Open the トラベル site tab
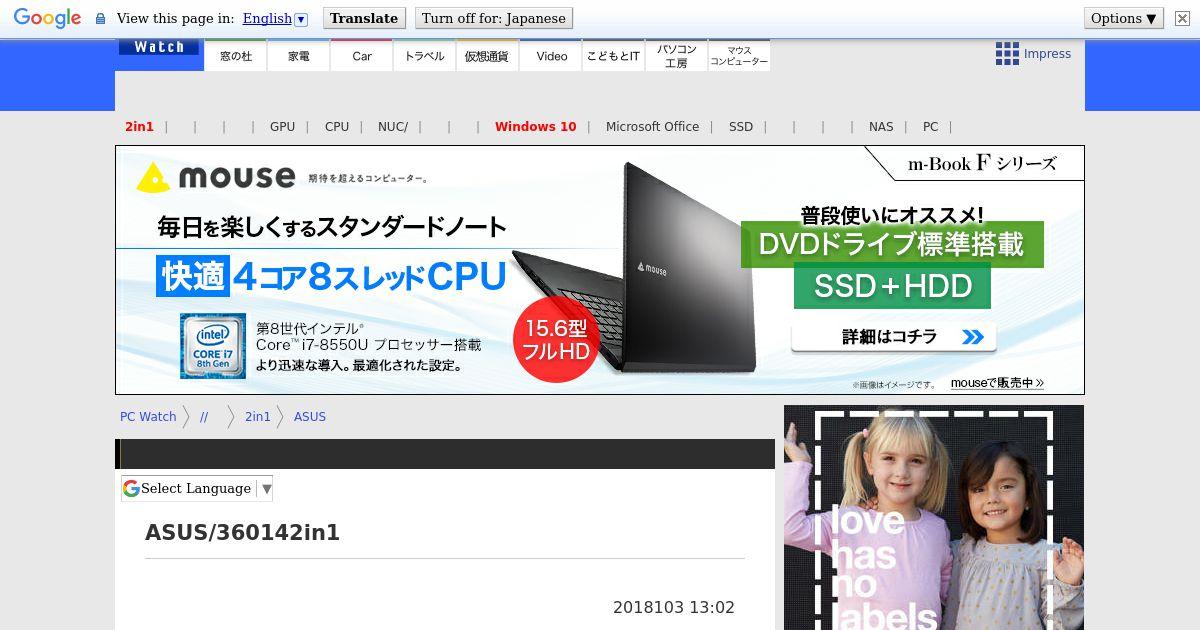The width and height of the screenshot is (1200, 630). (x=425, y=56)
